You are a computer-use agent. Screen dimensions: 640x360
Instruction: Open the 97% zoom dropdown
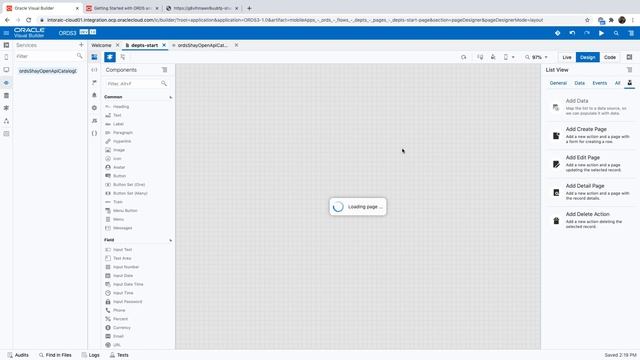coord(536,58)
